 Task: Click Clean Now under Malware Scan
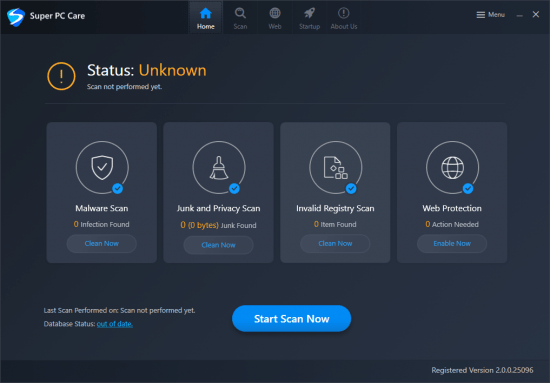coord(102,243)
